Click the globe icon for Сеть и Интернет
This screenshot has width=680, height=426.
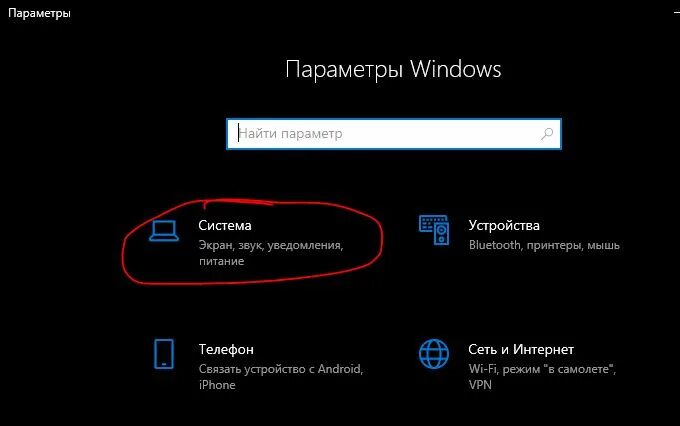coord(434,354)
